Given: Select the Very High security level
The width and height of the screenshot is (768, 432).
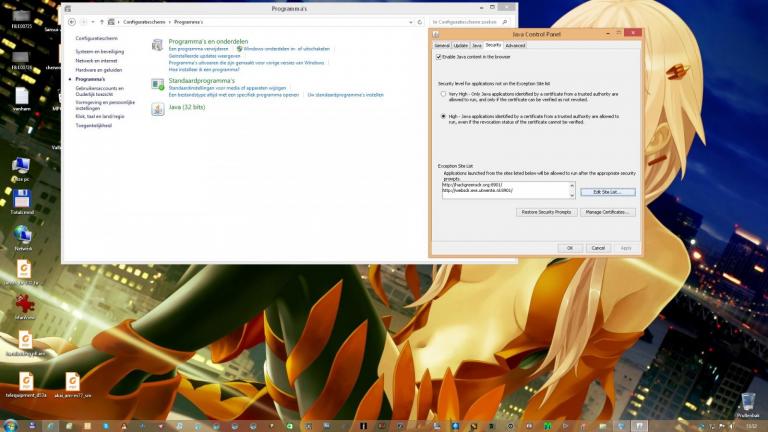Looking at the screenshot, I should (x=444, y=94).
